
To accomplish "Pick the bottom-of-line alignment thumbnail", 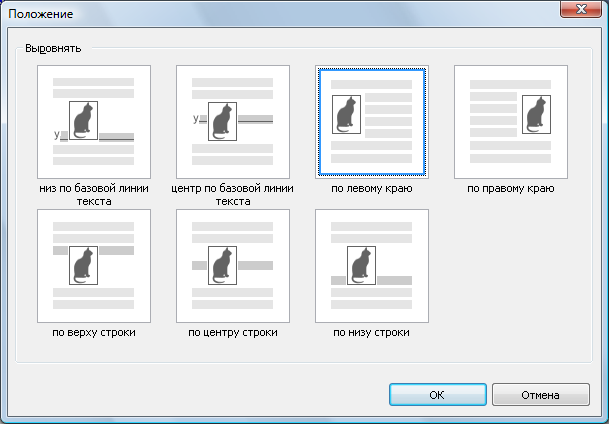I will click(x=371, y=266).
